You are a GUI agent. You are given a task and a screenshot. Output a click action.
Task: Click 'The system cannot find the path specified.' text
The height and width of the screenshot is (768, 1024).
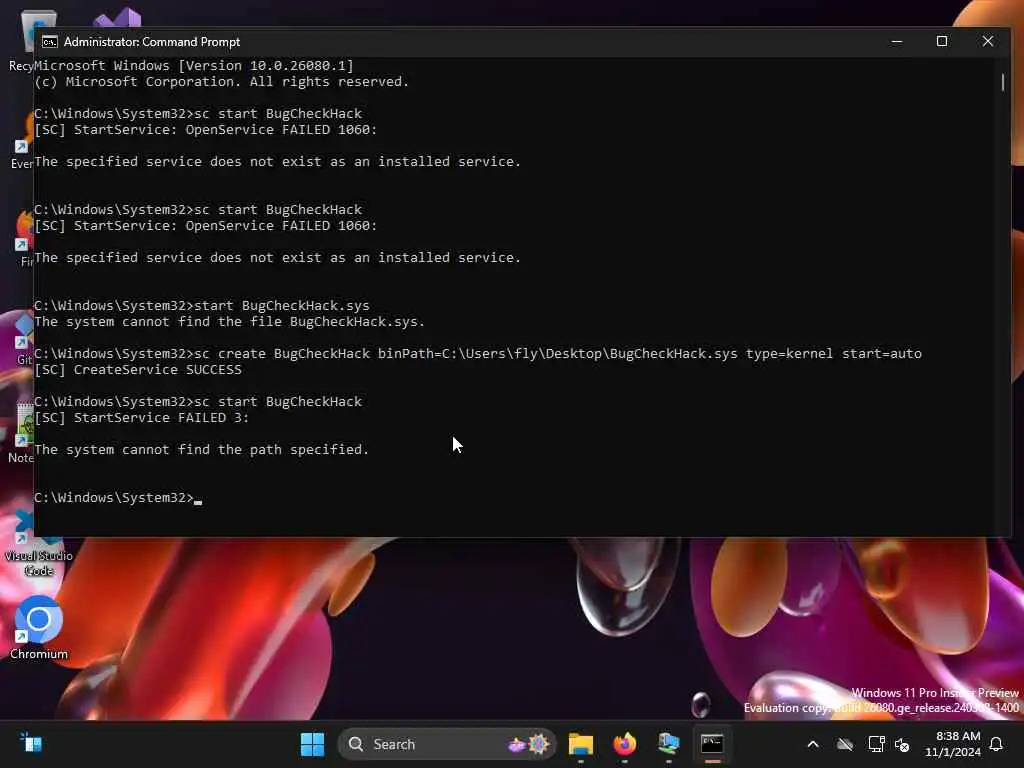202,450
